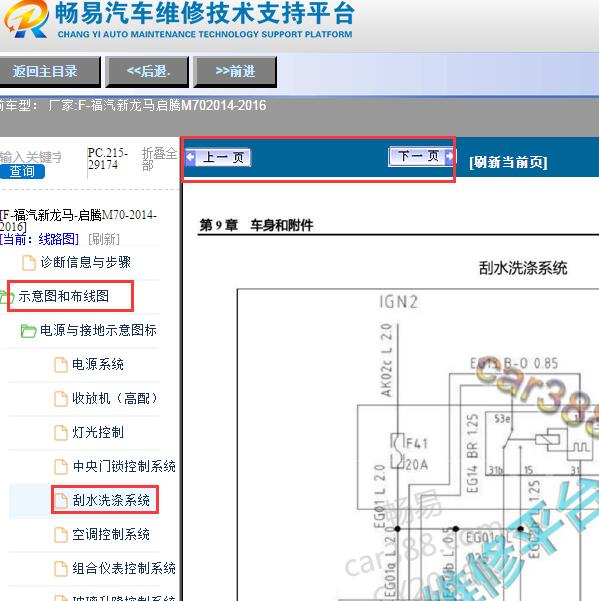The width and height of the screenshot is (599, 601).
Task: Click the document icon next to 电源系统
Action: tap(61, 365)
